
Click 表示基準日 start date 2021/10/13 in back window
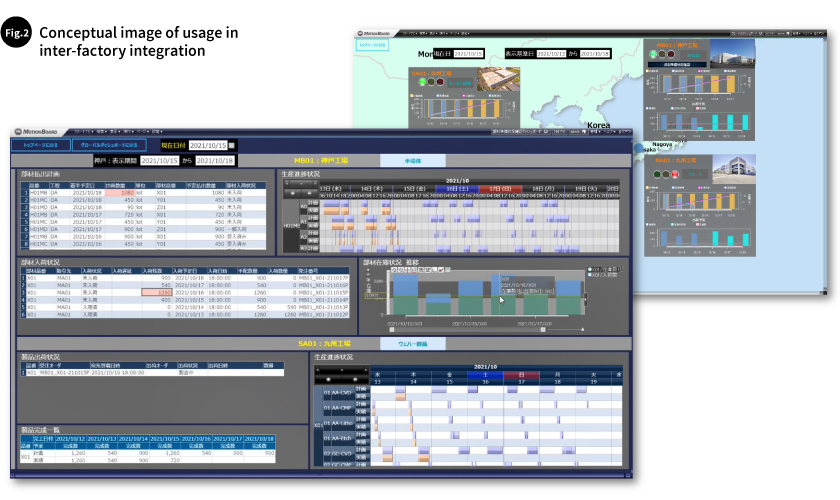pos(551,54)
